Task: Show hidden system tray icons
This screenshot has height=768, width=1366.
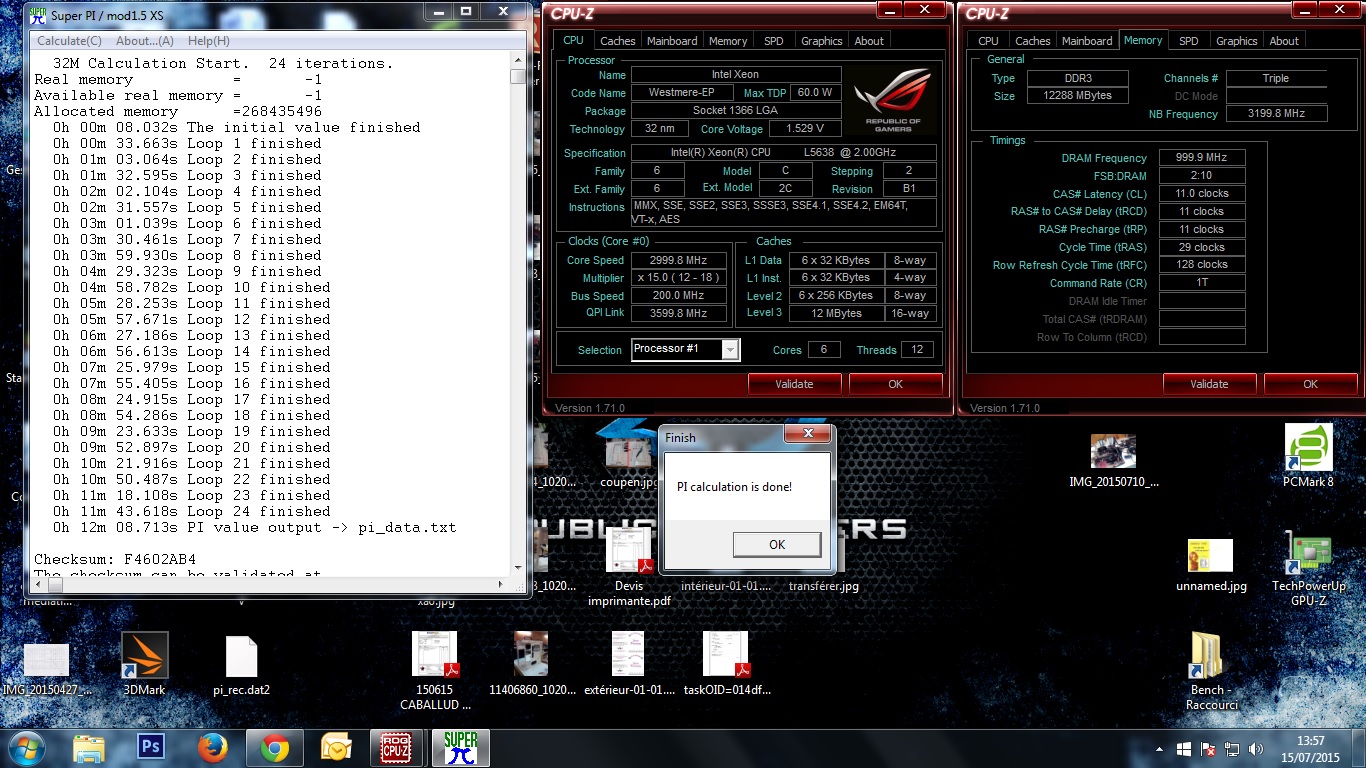Action: click(x=1160, y=748)
